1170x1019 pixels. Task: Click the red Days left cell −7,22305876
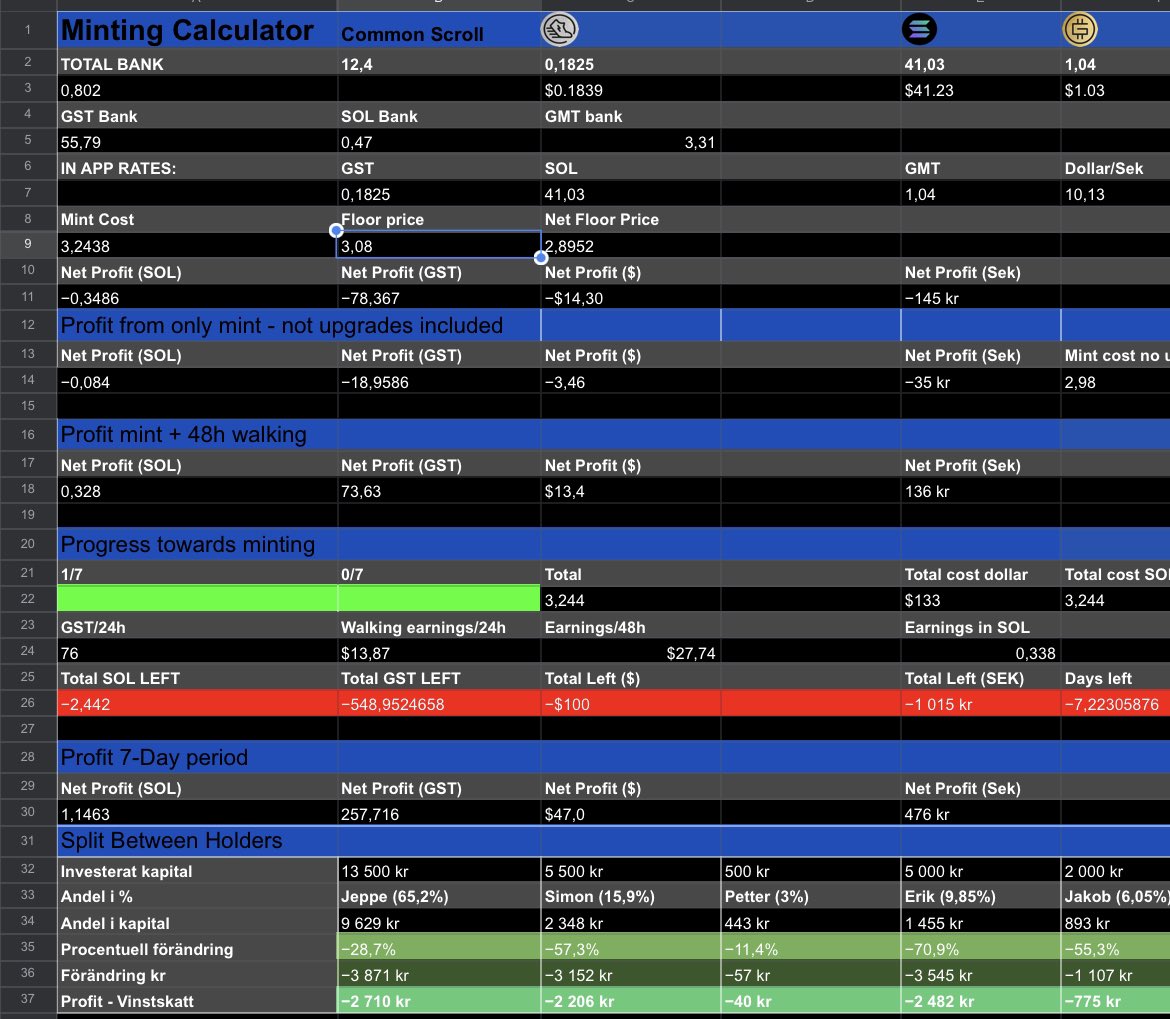(x=1116, y=703)
